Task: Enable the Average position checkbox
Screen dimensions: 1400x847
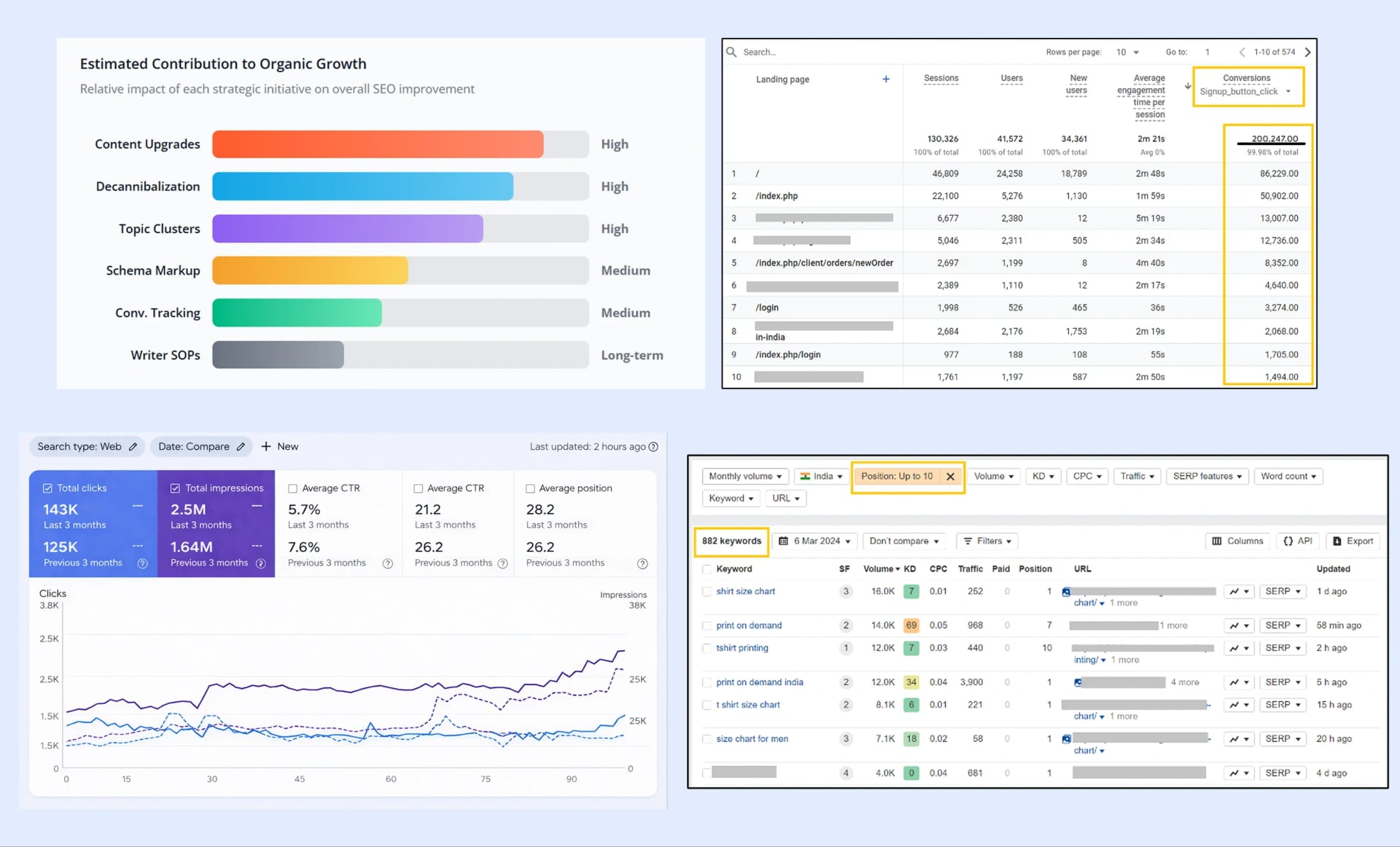Action: tap(530, 488)
